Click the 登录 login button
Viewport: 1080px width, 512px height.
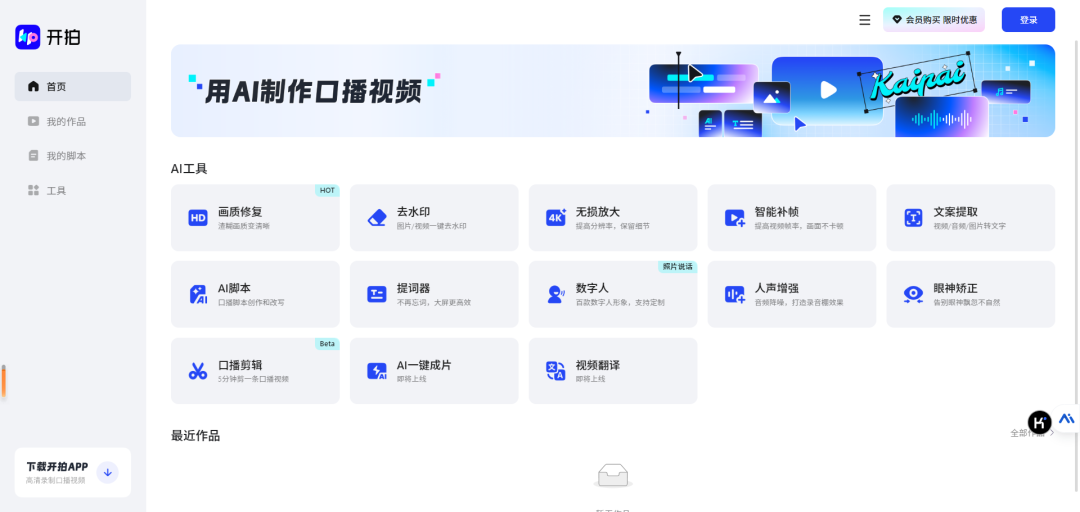pos(1028,20)
